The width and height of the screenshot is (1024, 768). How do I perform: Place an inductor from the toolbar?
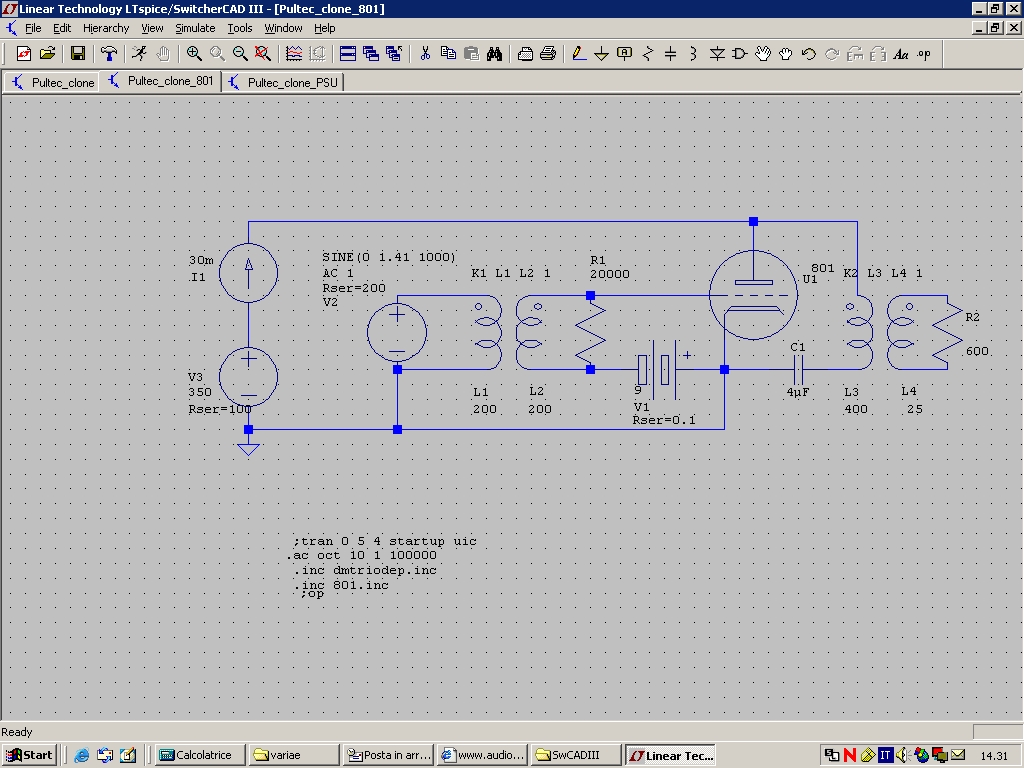click(694, 54)
